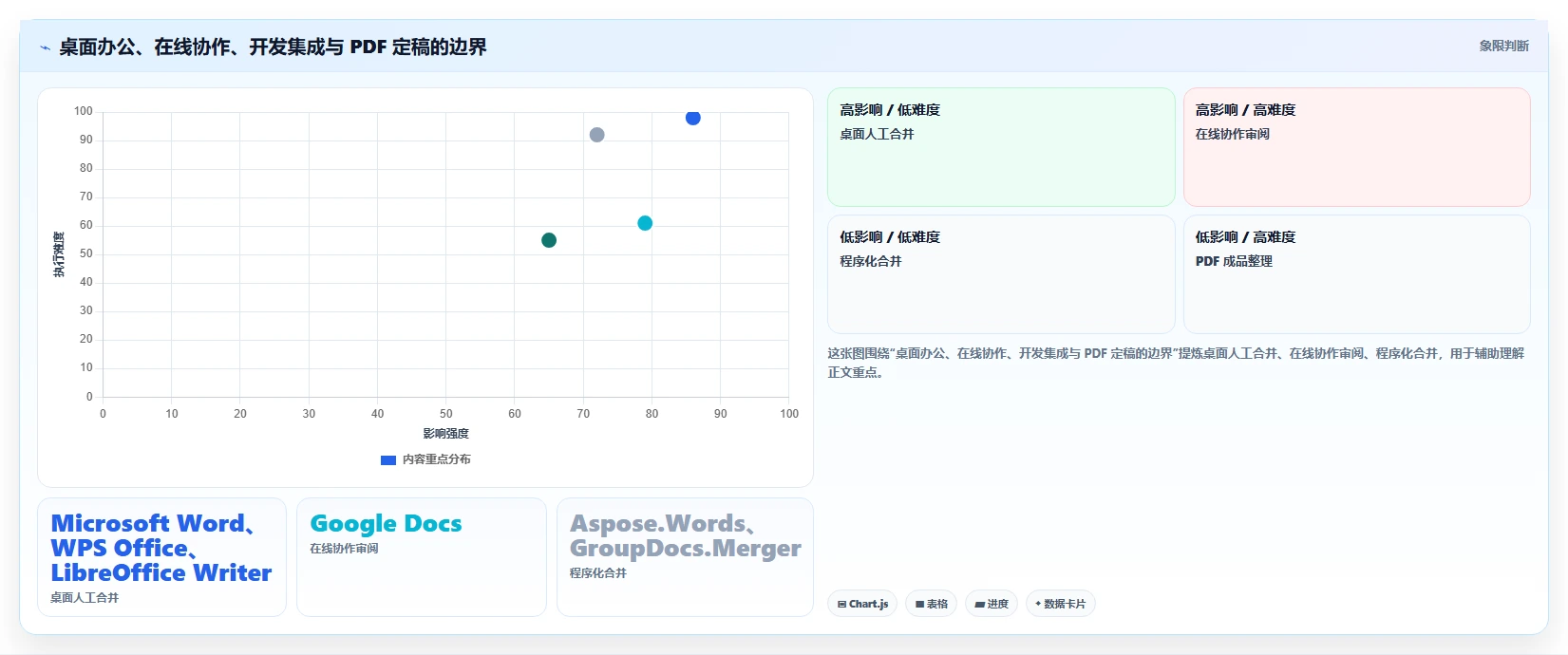Click the header icon beside the title
Screen dimensions: 1568x655
click(x=45, y=47)
